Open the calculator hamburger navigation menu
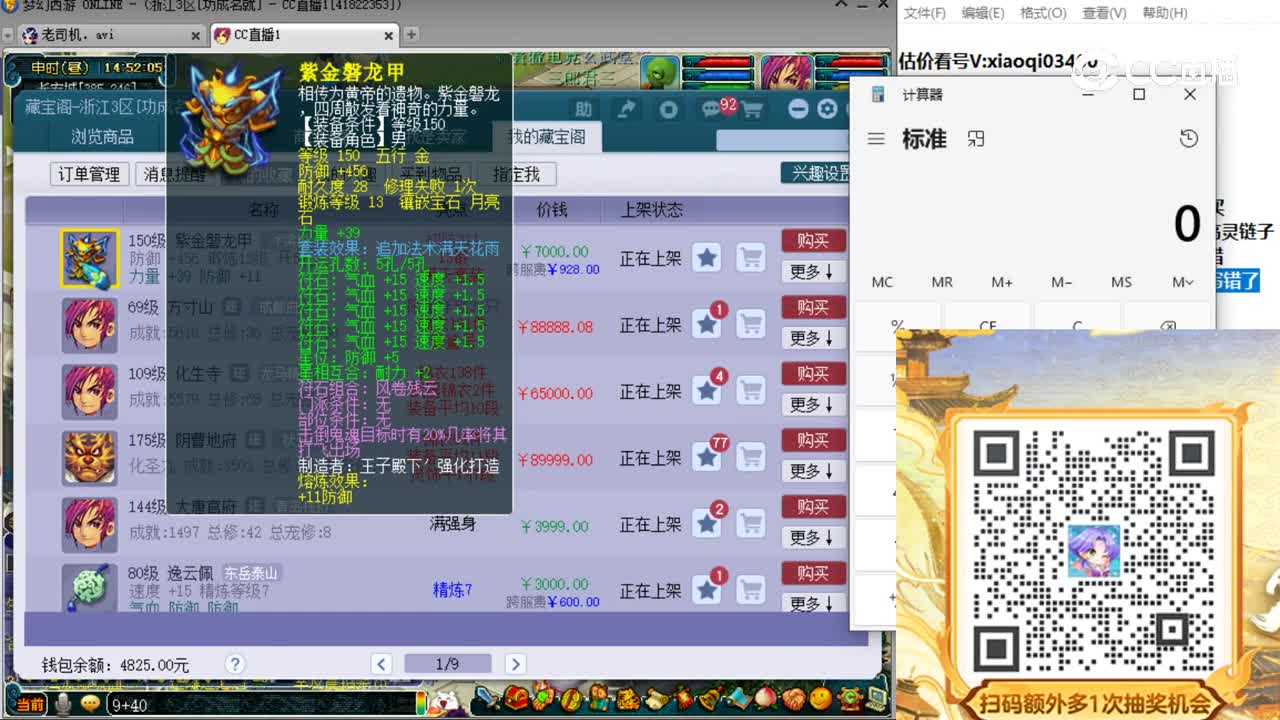 (876, 139)
